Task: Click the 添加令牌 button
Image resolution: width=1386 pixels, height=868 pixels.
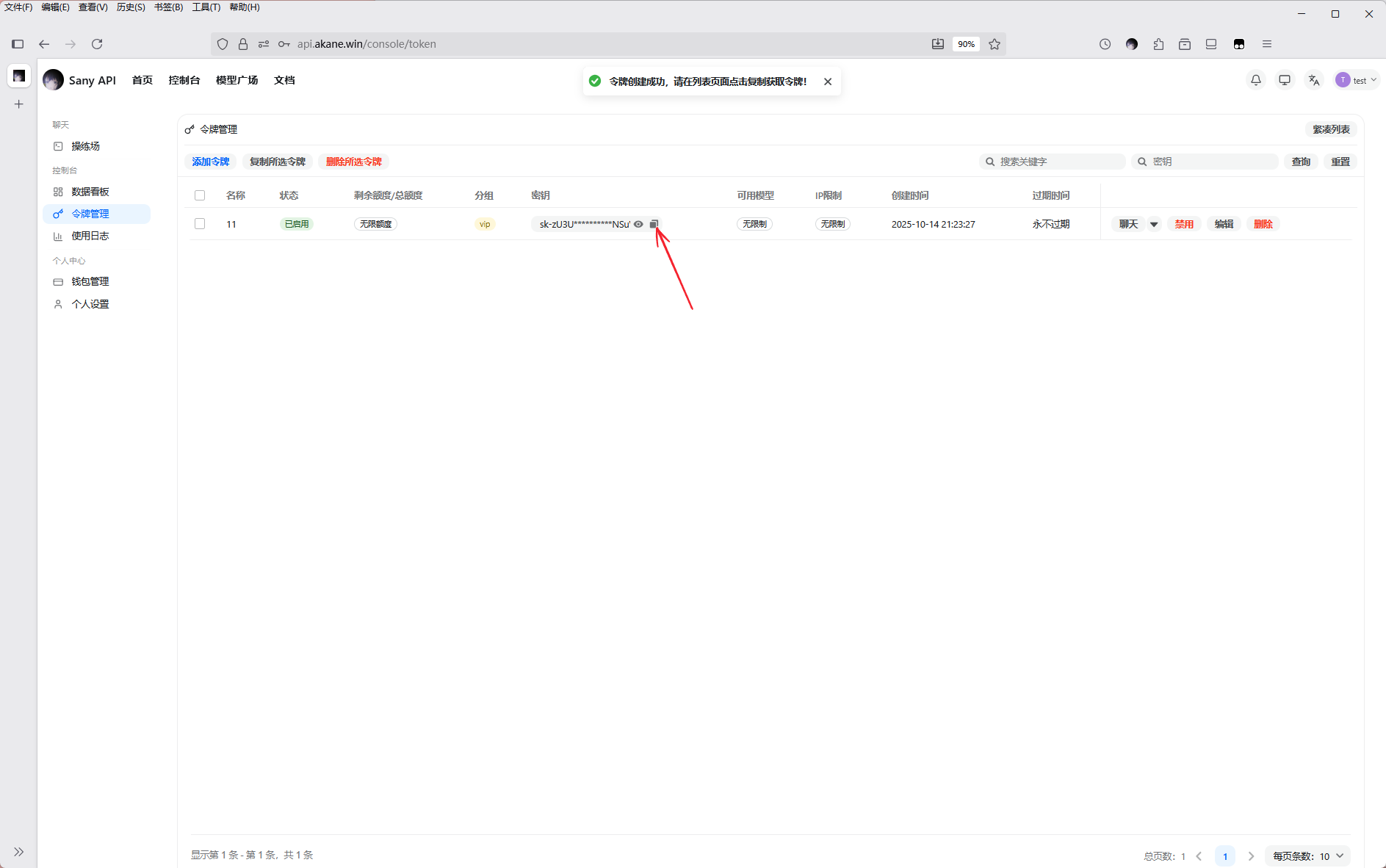Action: pyautogui.click(x=211, y=162)
